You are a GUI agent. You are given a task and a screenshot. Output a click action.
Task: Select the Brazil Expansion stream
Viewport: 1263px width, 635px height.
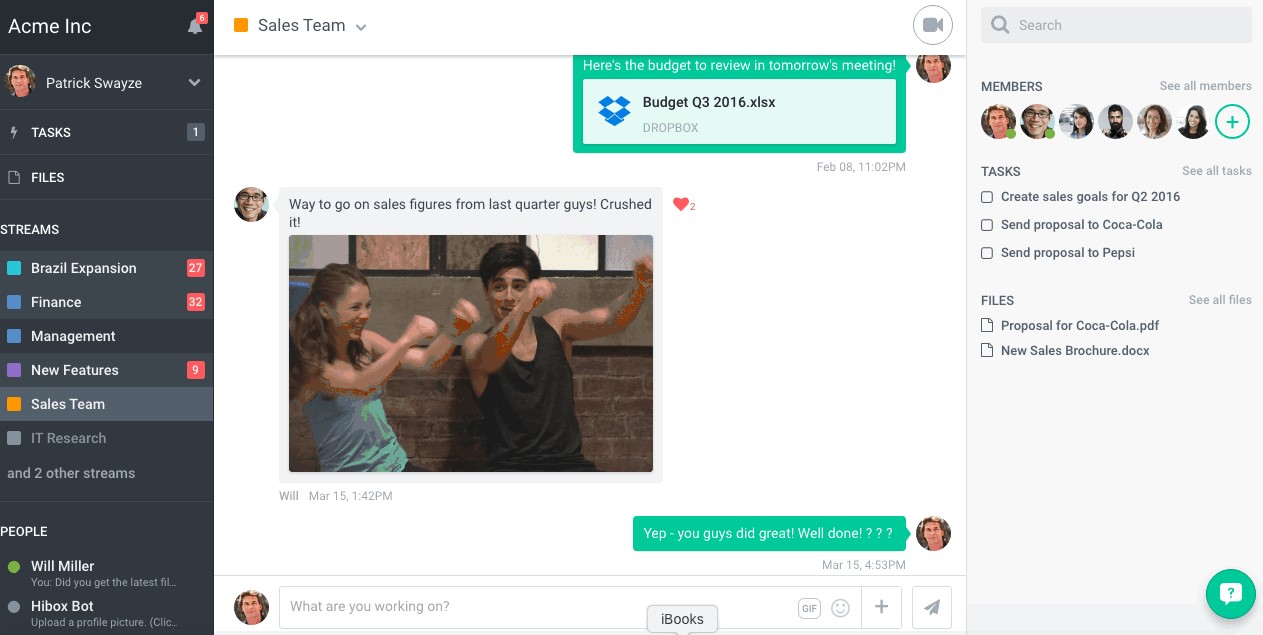pyautogui.click(x=106, y=268)
